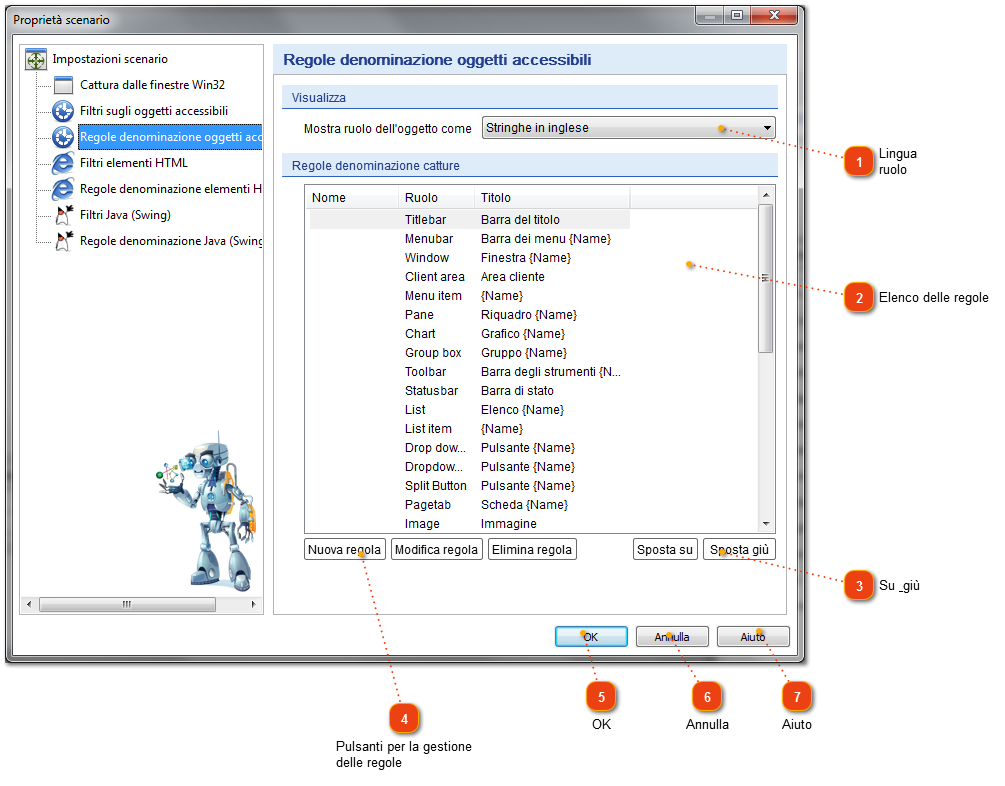
Task: Click the Filtri sugli oggetti accessibili icon
Action: 63,111
